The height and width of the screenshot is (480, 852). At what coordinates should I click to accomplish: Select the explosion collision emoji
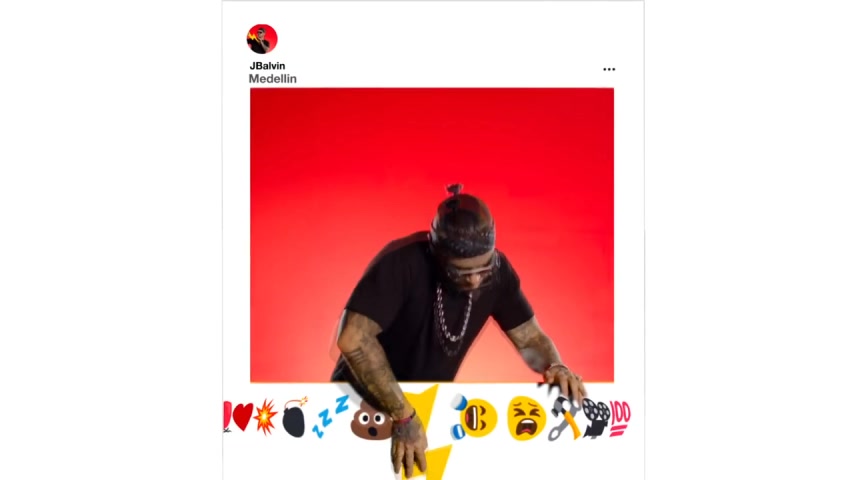(265, 417)
